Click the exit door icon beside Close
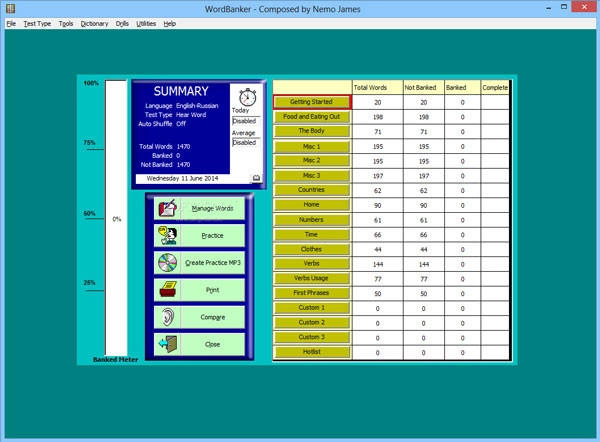The height and width of the screenshot is (442, 600). click(x=167, y=344)
